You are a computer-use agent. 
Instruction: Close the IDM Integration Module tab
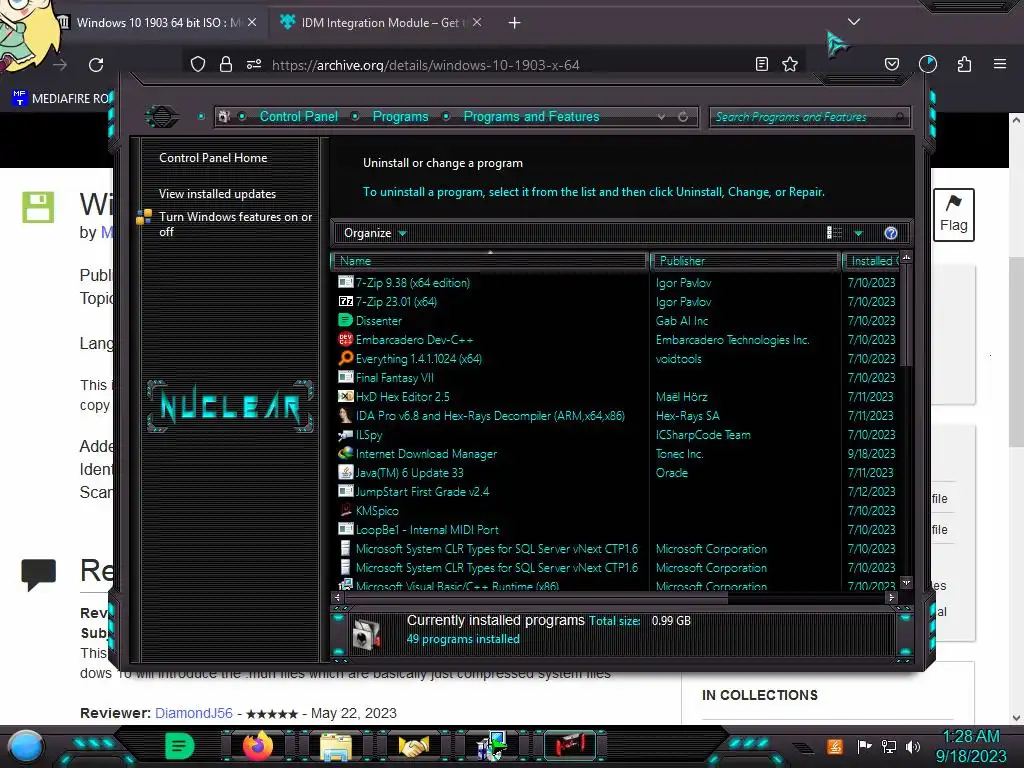click(x=477, y=23)
